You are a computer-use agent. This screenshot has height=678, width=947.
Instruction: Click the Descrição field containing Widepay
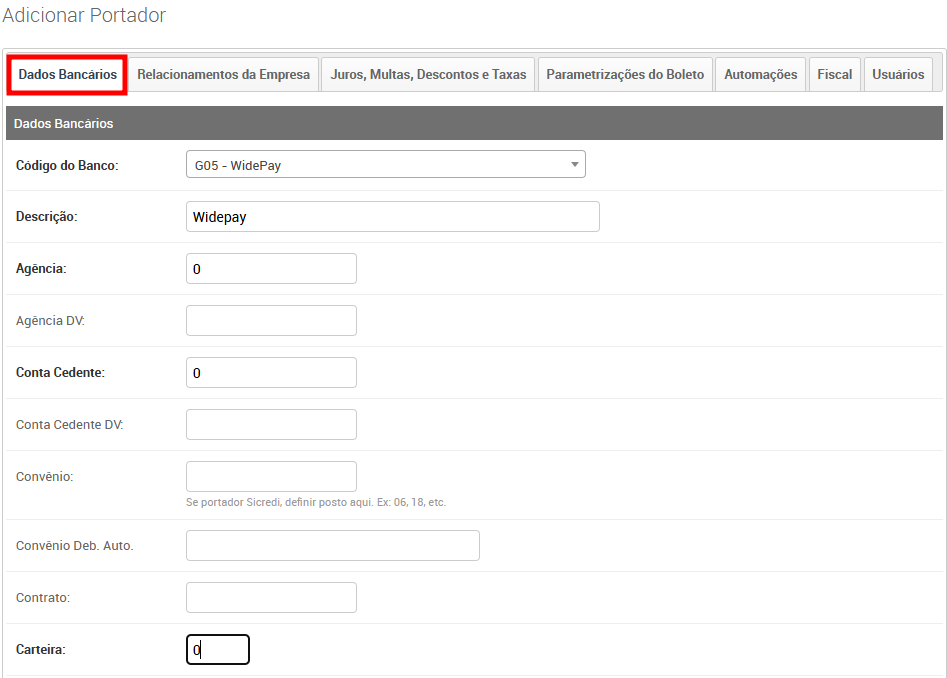pos(392,217)
